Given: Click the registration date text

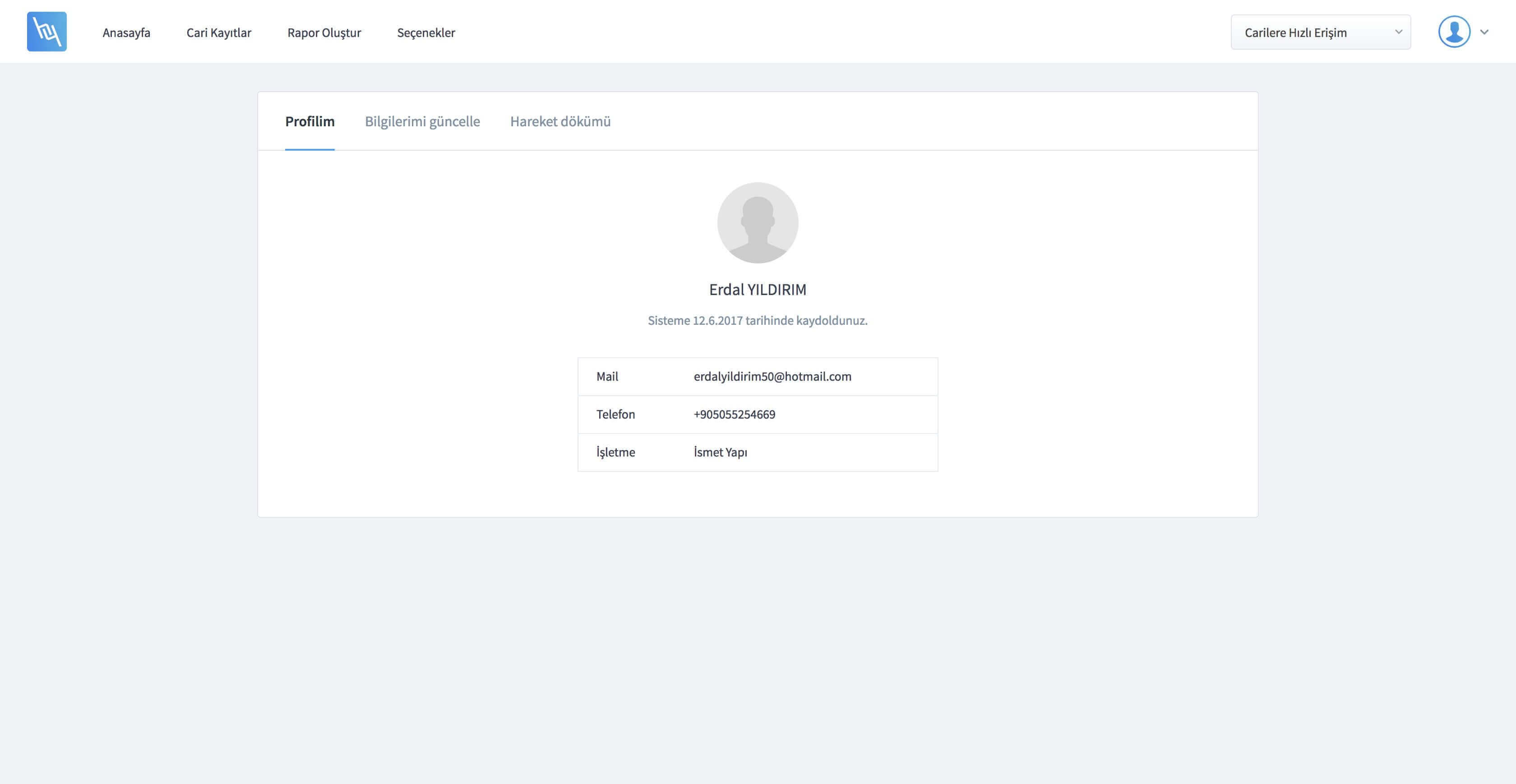Looking at the screenshot, I should (x=758, y=321).
